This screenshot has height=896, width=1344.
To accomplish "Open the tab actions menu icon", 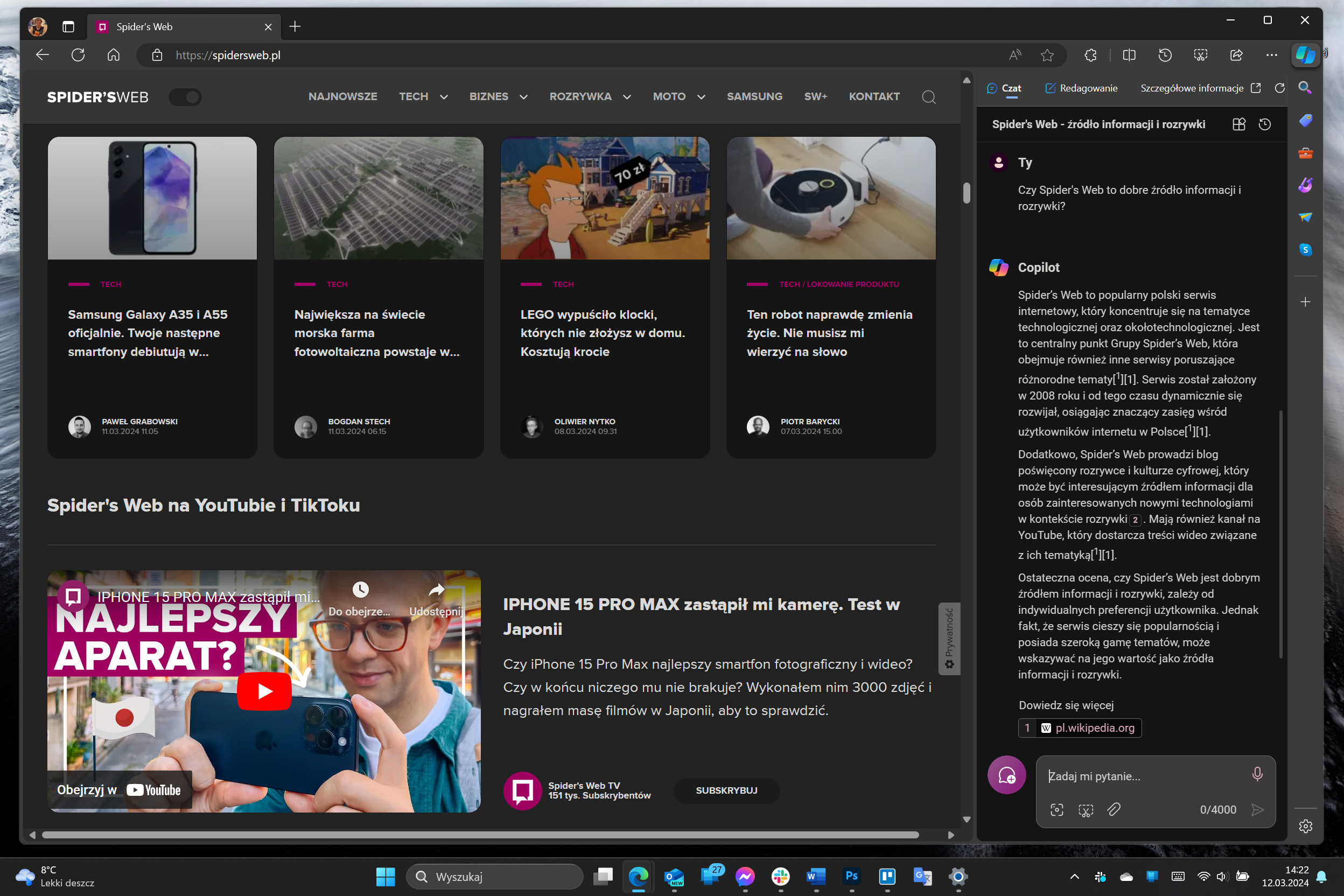I will pyautogui.click(x=68, y=26).
